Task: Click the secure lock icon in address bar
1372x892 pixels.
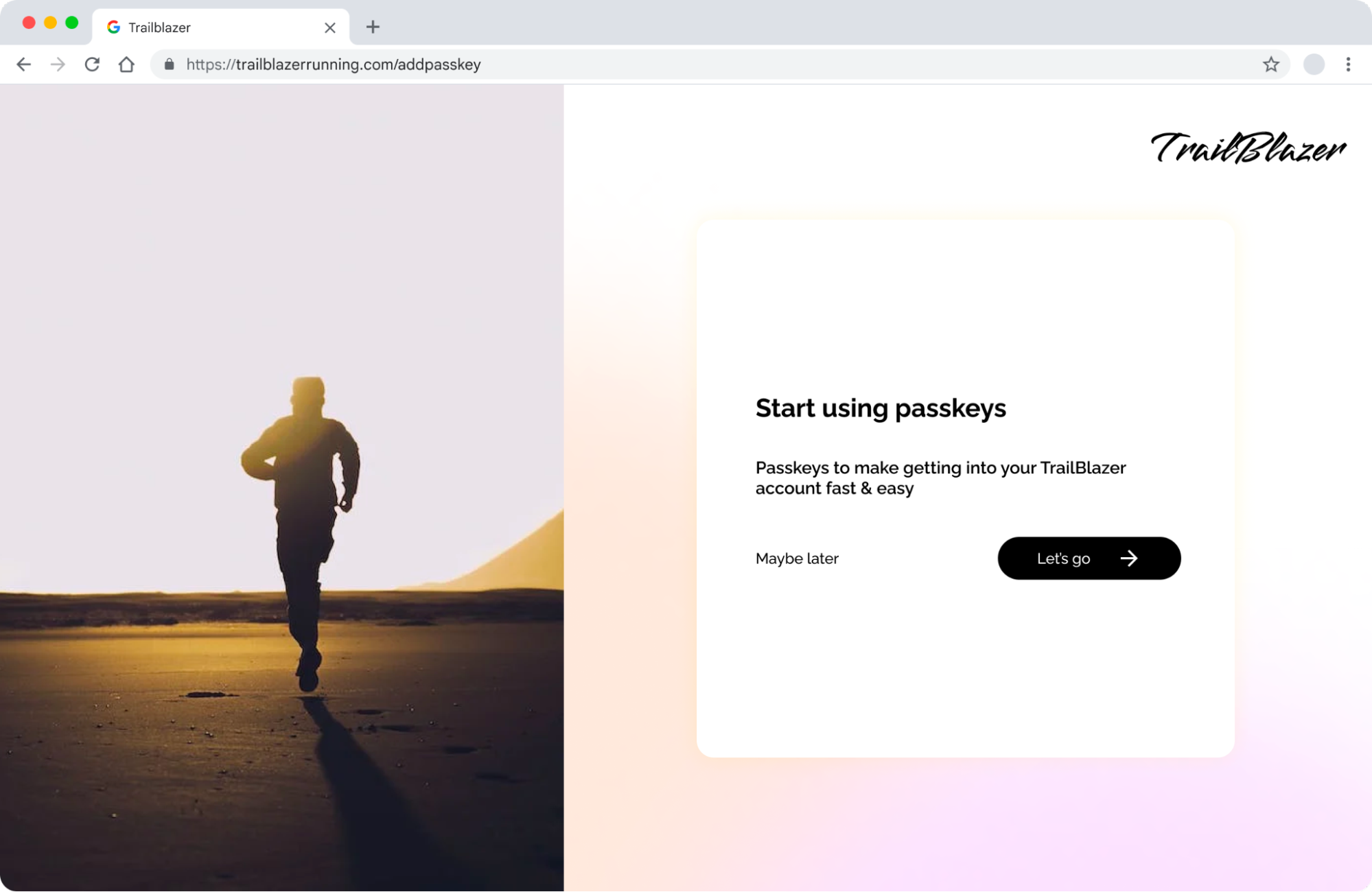Action: [x=168, y=64]
